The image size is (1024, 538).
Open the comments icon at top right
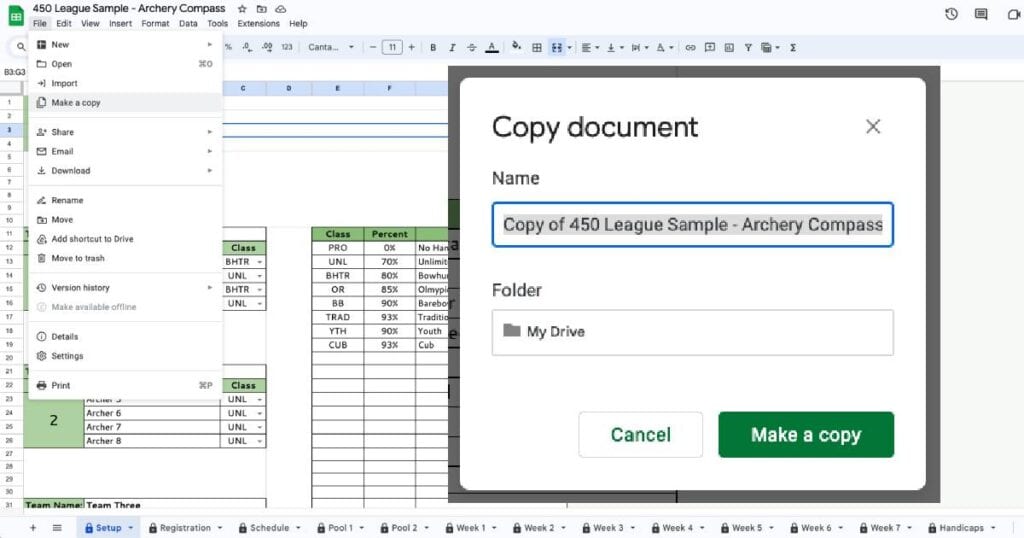click(x=981, y=14)
